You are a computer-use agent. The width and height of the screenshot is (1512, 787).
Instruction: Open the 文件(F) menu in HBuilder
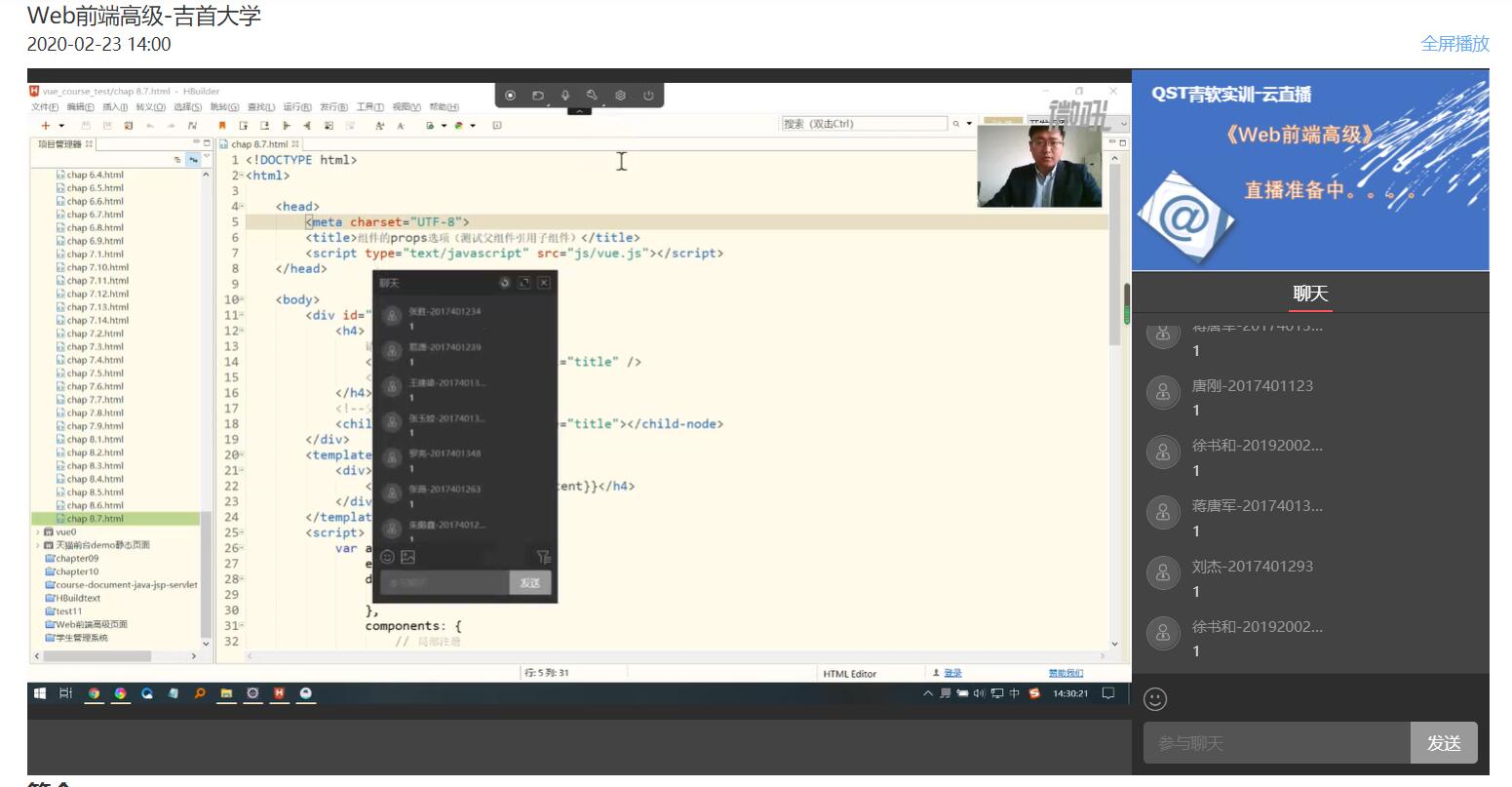[45, 107]
